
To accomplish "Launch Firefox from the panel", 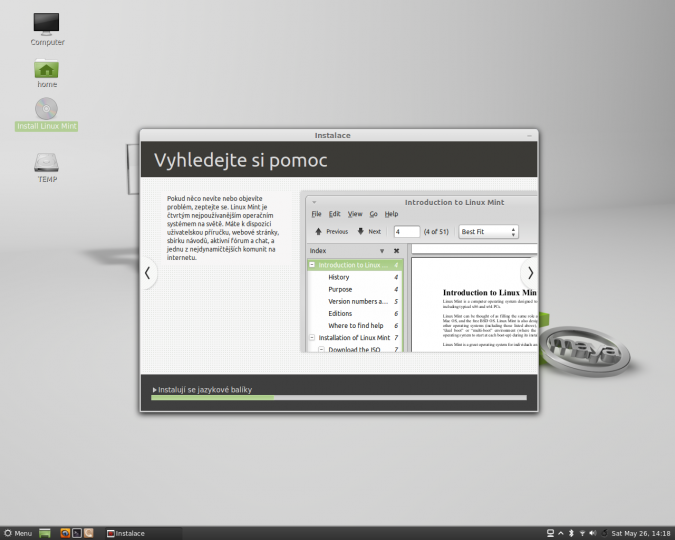I will [x=65, y=533].
